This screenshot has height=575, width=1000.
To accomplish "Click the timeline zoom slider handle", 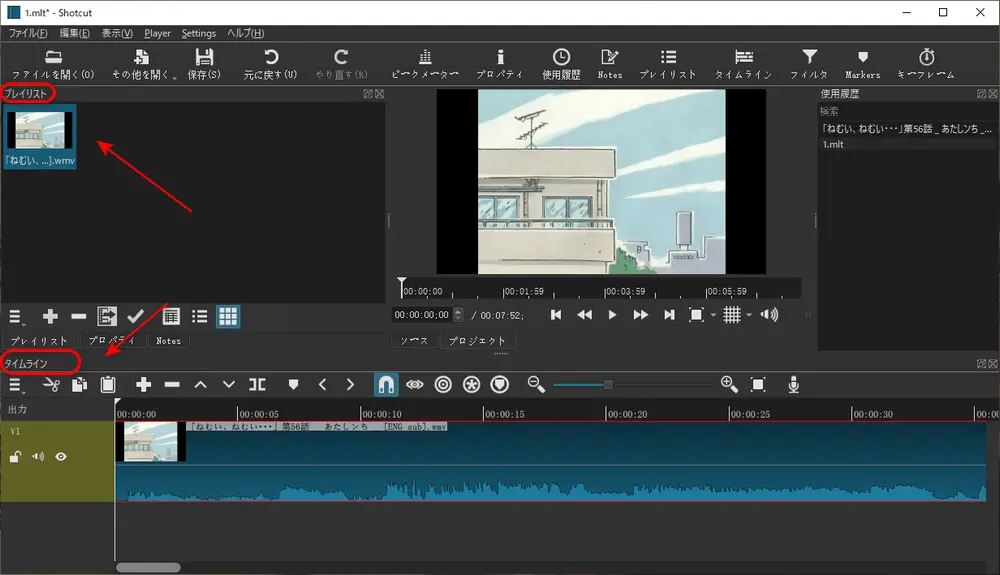I will (608, 385).
